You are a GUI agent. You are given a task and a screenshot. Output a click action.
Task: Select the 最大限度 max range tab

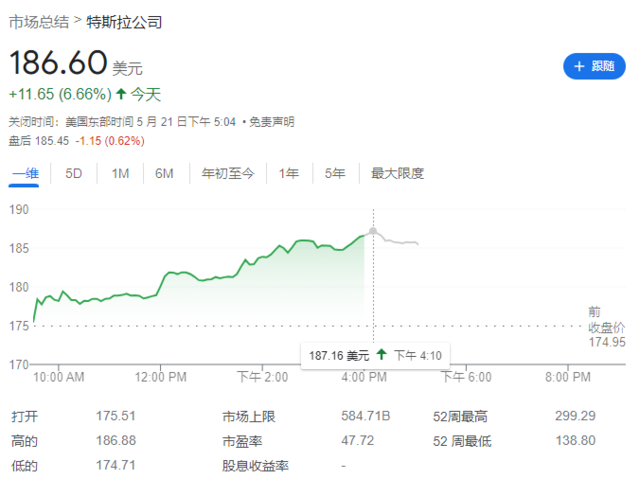coord(397,173)
